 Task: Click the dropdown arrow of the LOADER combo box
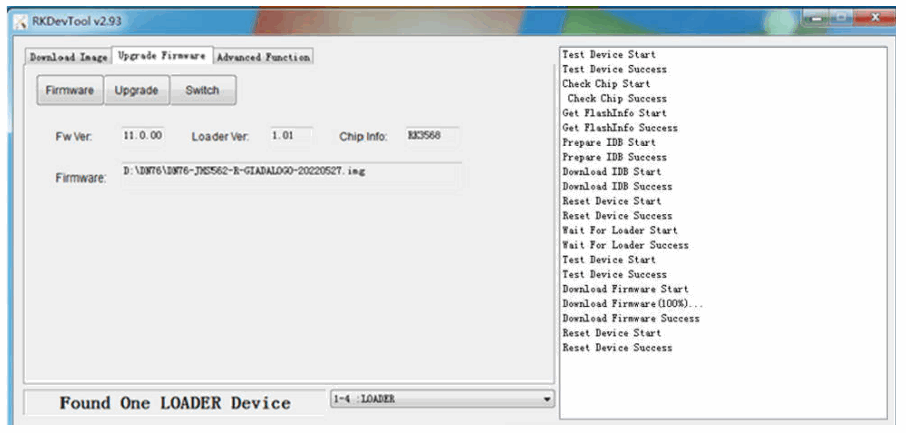coord(547,399)
